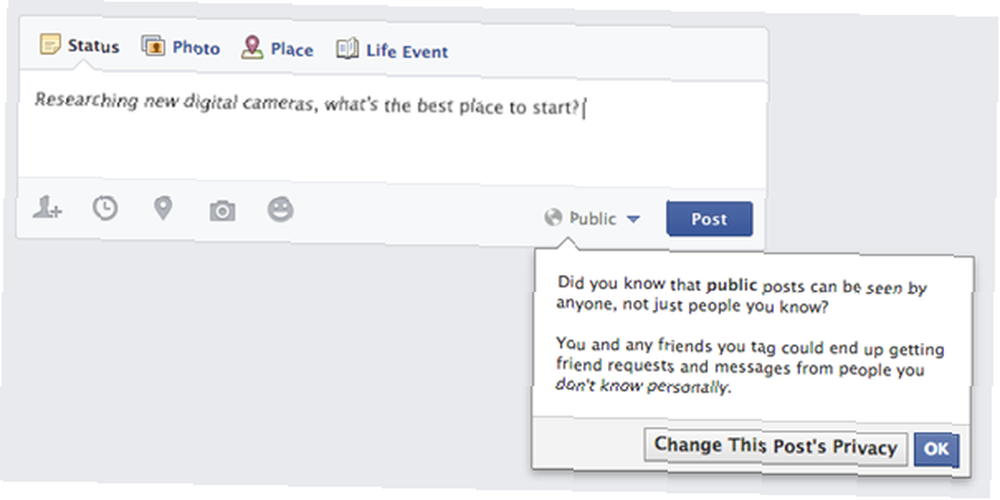This screenshot has width=1000, height=500.
Task: Click the tag people icon
Action: click(47, 209)
